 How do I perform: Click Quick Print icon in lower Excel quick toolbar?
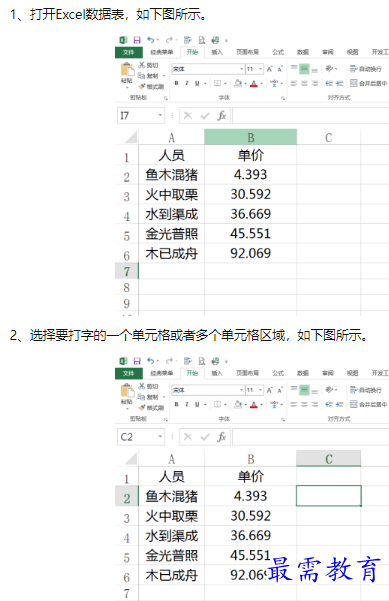pos(215,361)
